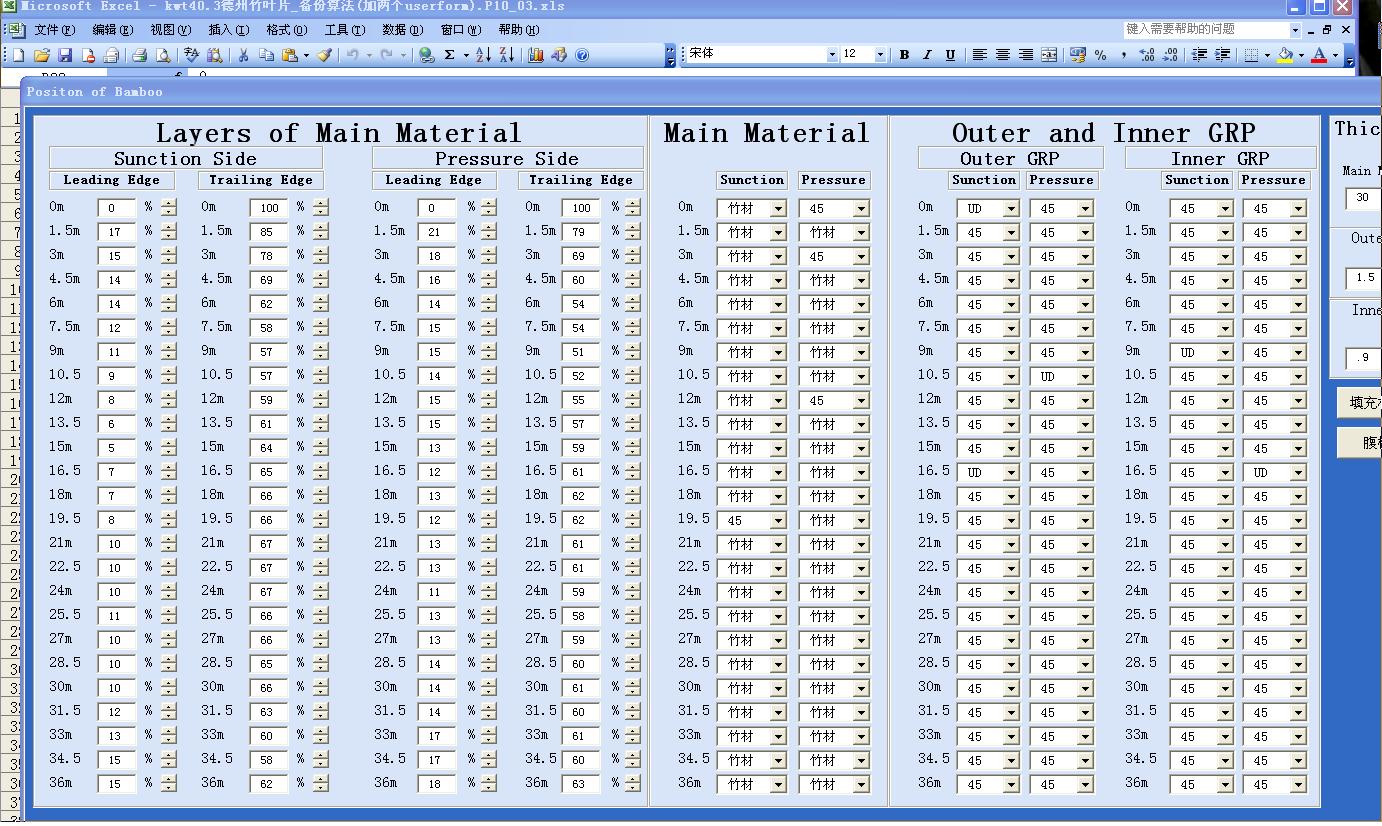The height and width of the screenshot is (826, 1382).
Task: Sort ascending with the A-Z icon
Action: click(483, 55)
